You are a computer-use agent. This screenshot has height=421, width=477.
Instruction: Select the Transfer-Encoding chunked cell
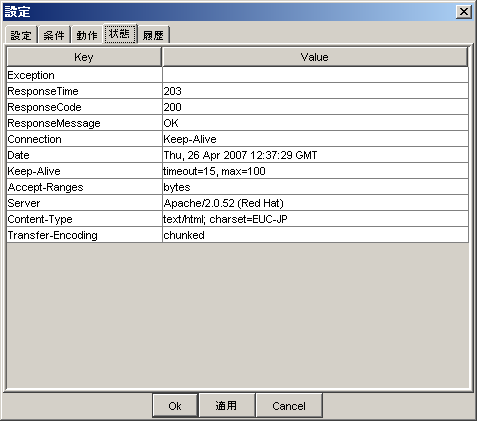pos(315,235)
